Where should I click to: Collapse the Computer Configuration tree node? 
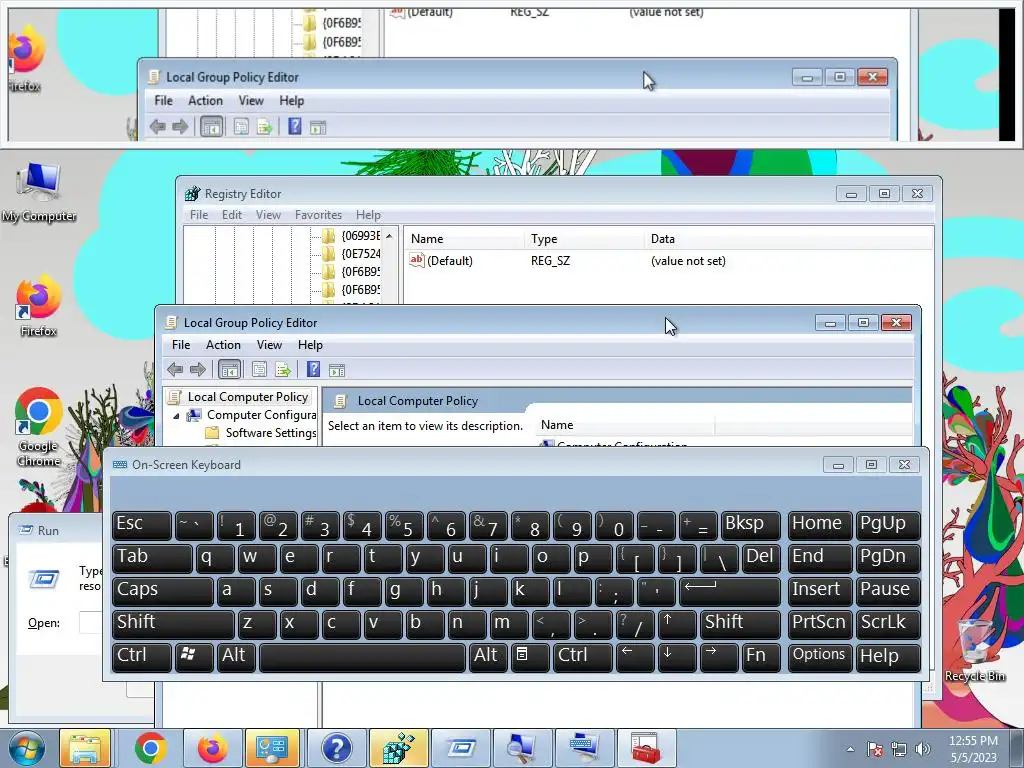coord(176,415)
